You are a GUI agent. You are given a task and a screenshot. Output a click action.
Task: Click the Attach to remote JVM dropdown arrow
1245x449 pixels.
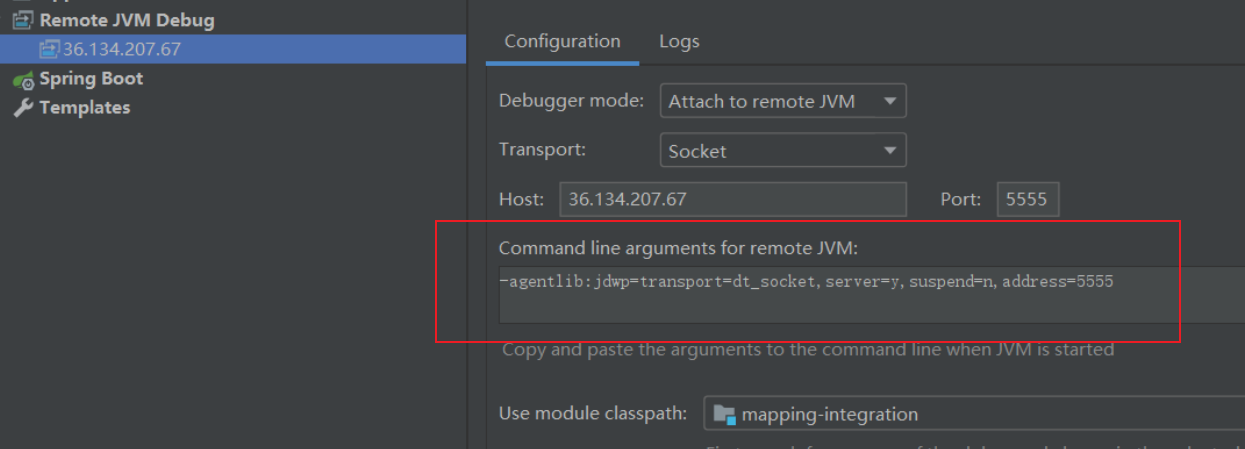click(x=889, y=101)
